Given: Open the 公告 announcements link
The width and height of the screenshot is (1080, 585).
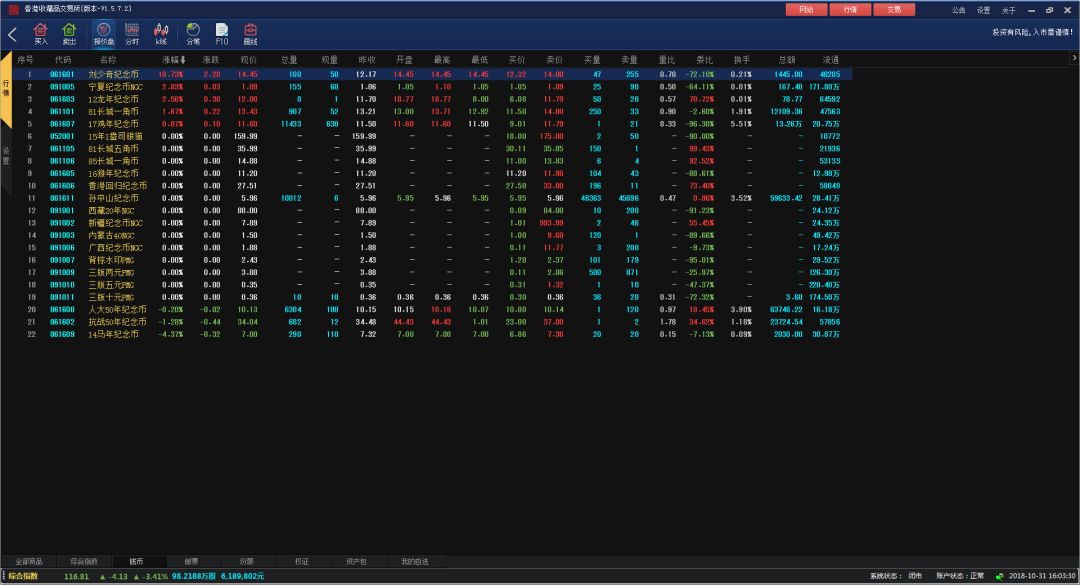Looking at the screenshot, I should point(959,10).
